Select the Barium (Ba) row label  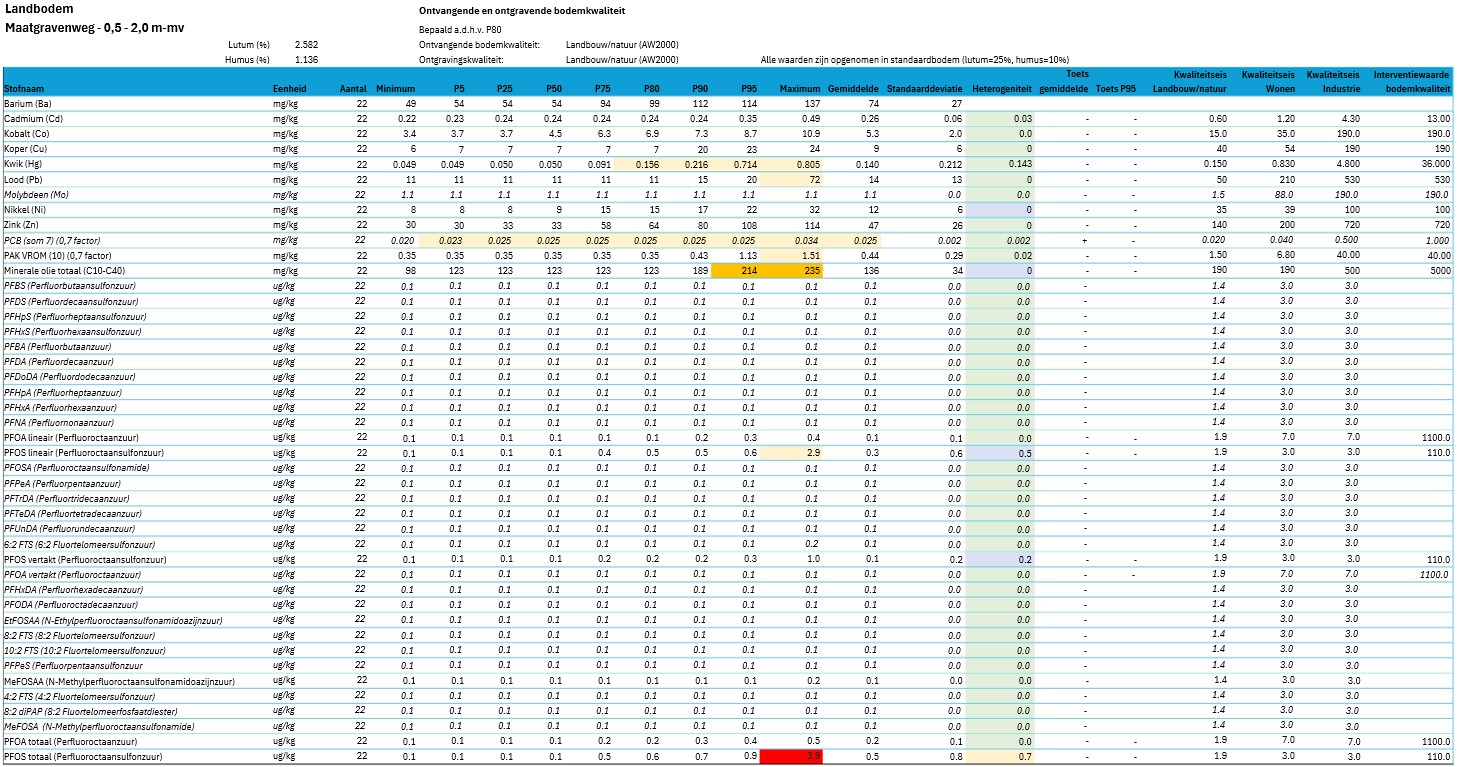(x=29, y=104)
